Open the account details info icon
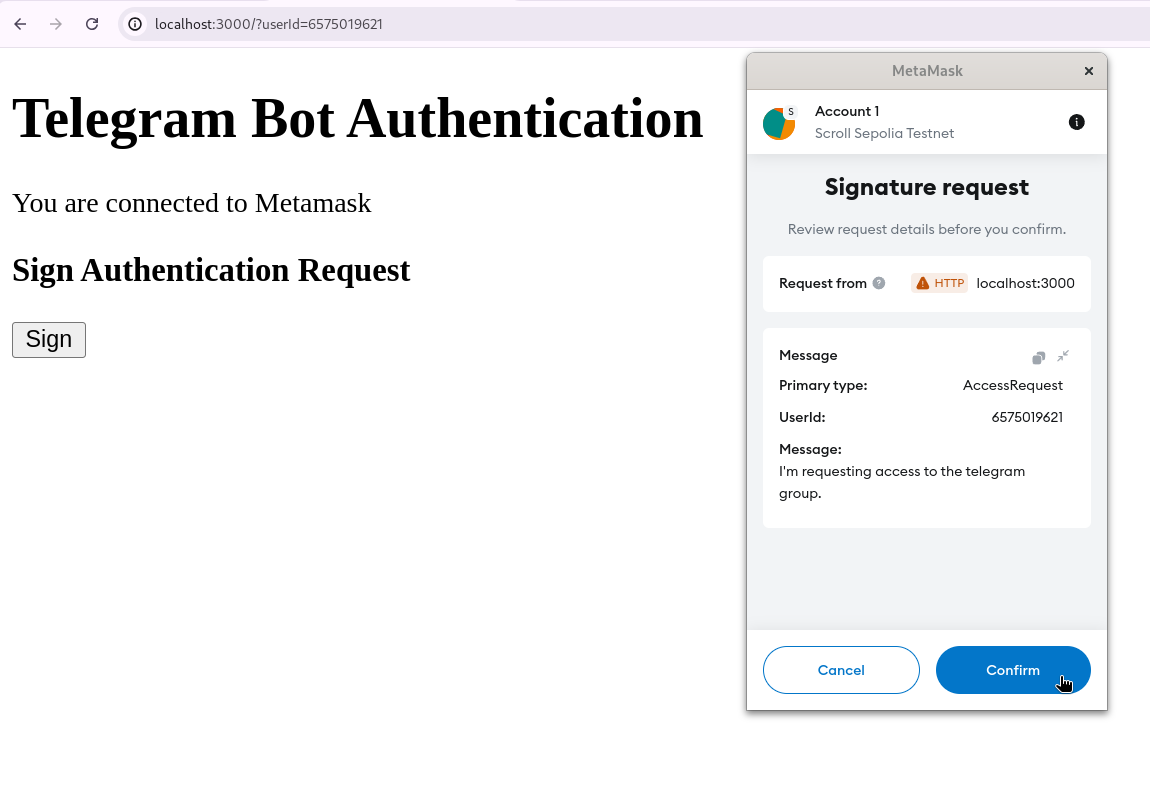This screenshot has height=788, width=1150. point(1076,122)
